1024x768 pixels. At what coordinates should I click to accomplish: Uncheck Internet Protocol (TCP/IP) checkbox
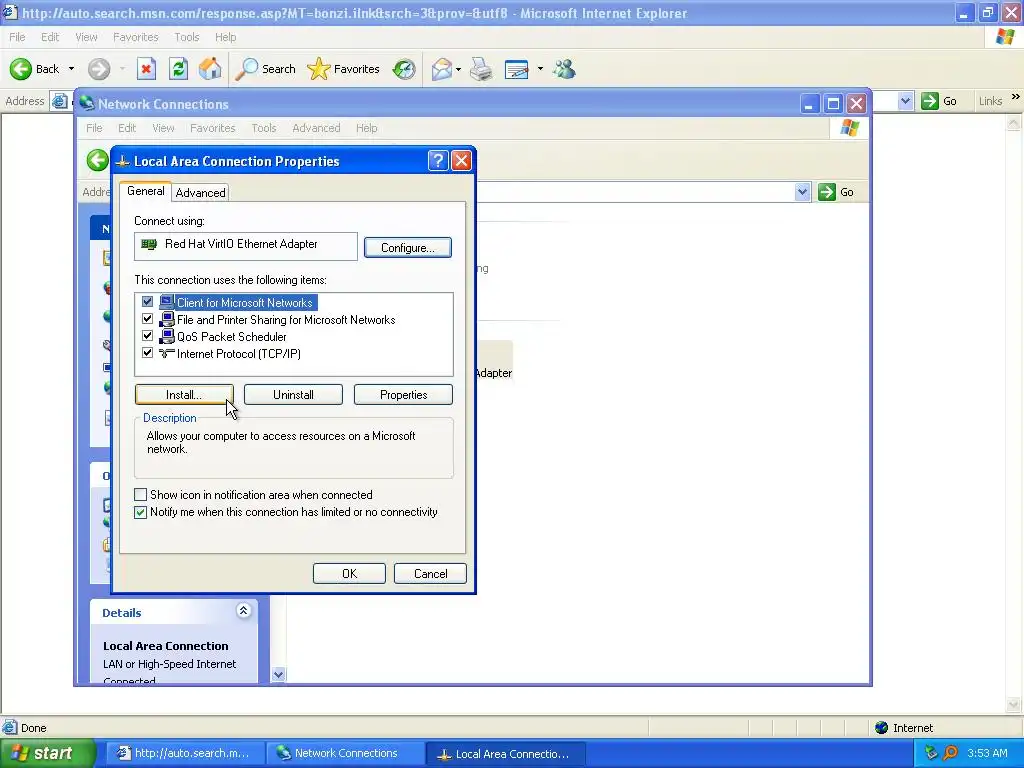[x=147, y=353]
